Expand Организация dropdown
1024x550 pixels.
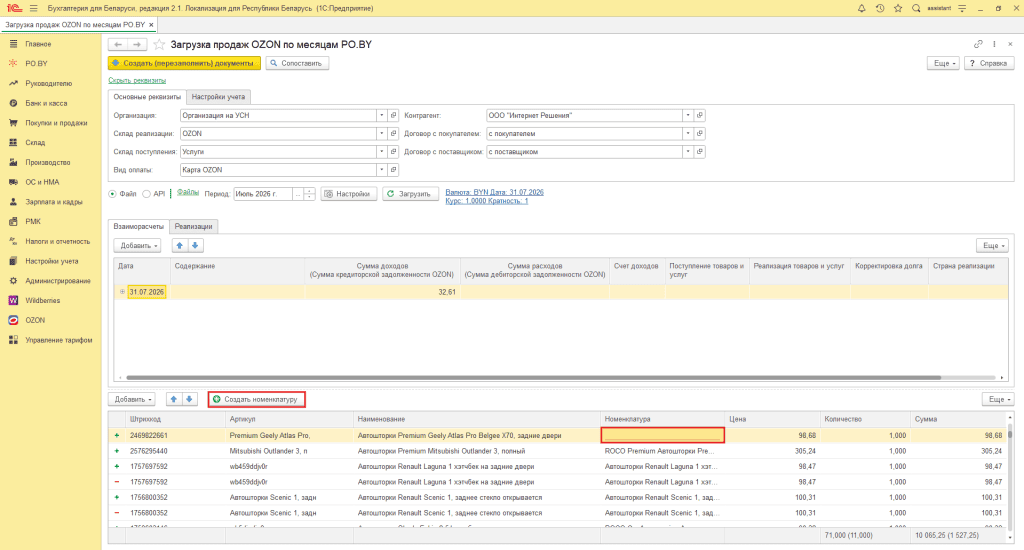tap(381, 116)
